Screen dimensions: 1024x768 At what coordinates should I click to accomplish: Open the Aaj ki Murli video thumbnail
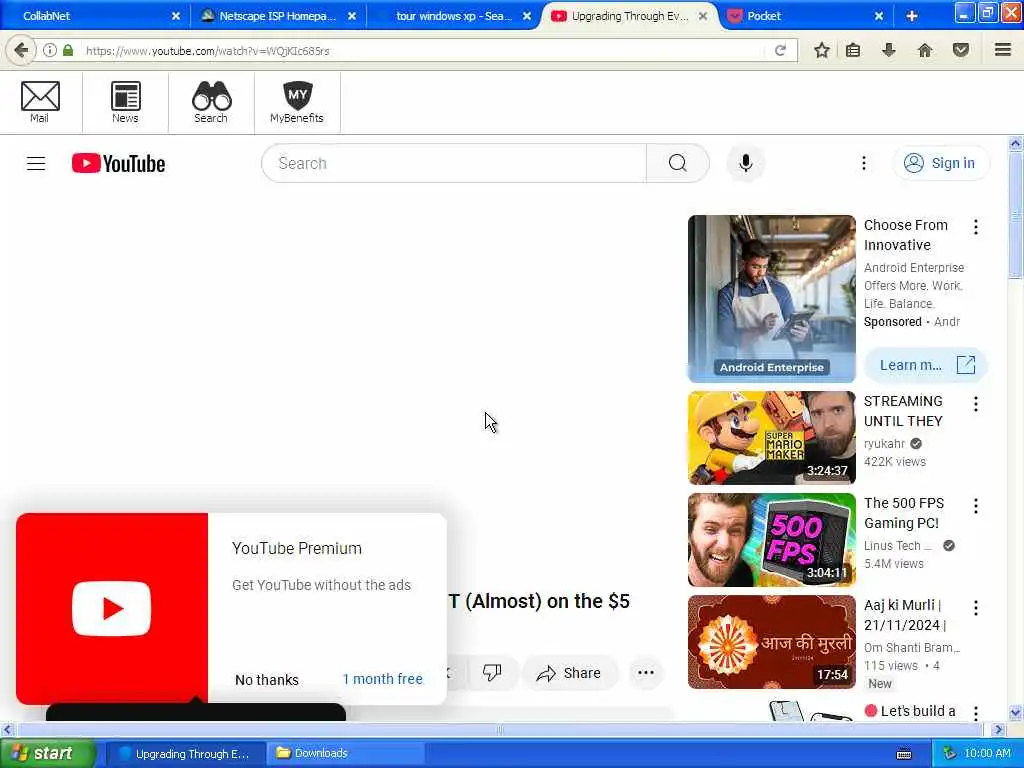click(771, 641)
